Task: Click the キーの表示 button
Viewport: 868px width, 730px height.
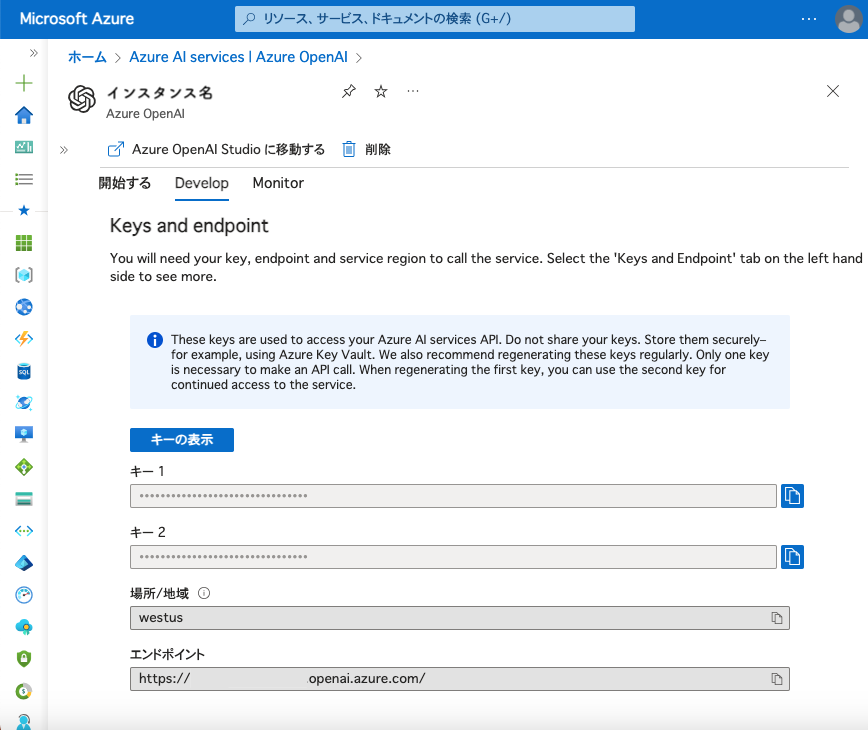Action: coord(182,440)
